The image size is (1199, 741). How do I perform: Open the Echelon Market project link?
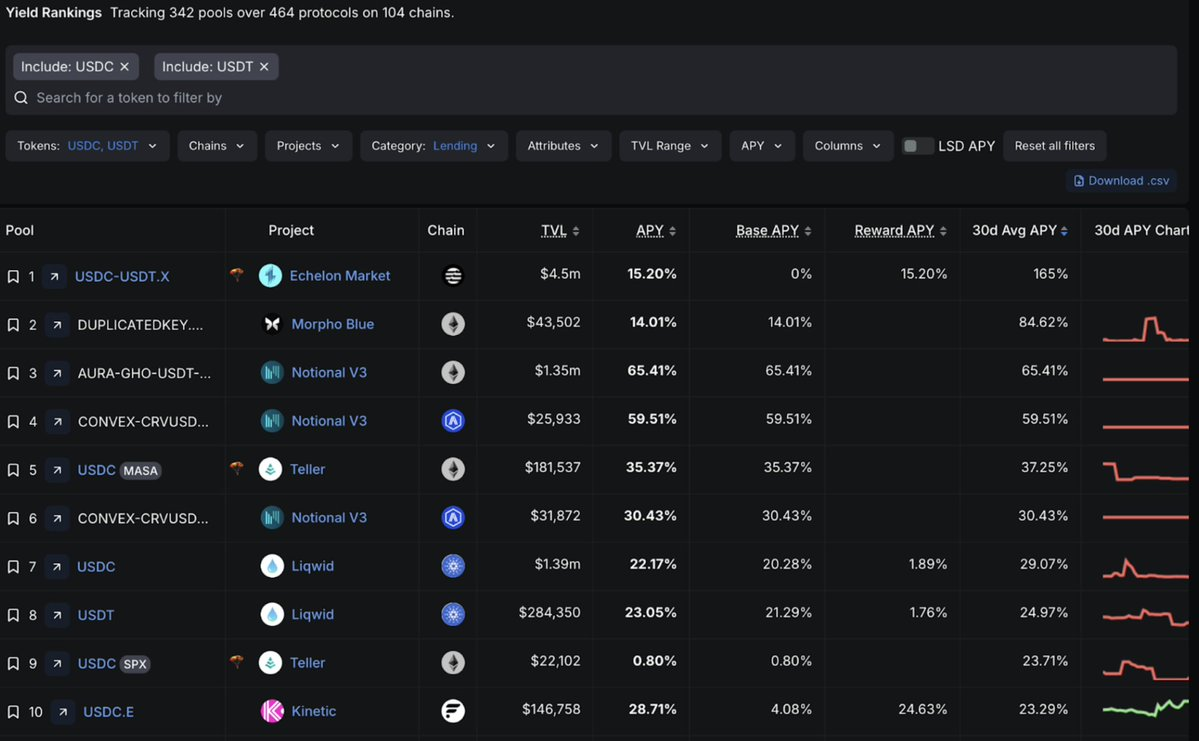(340, 275)
